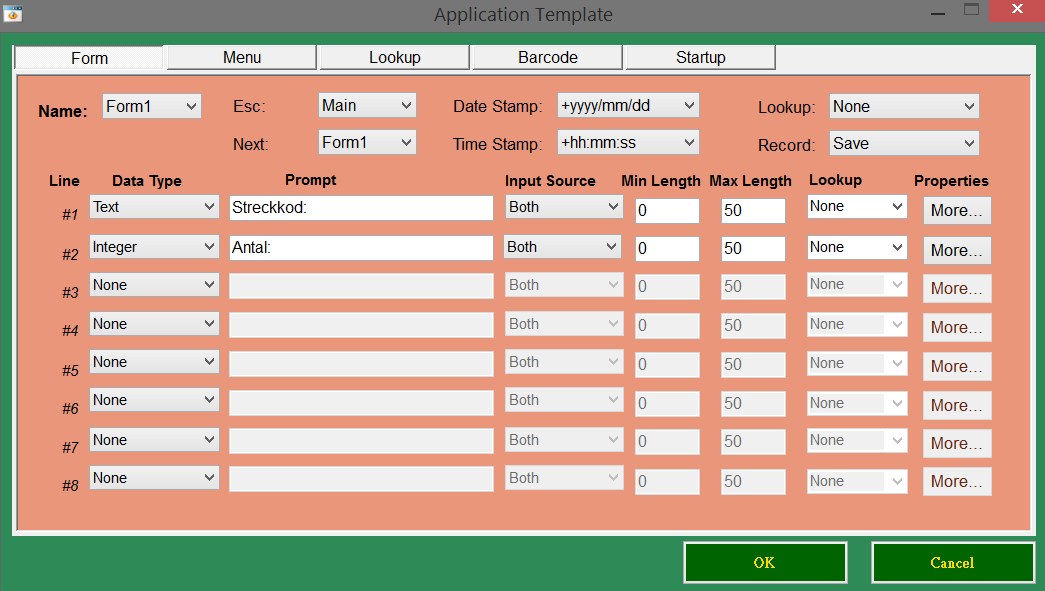
Task: Click the Cancel button
Action: click(952, 562)
